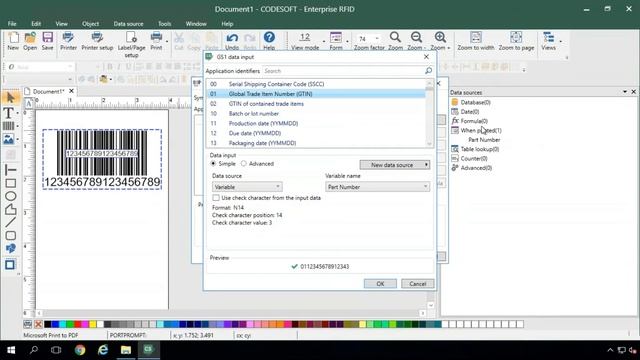Image resolution: width=640 pixels, height=360 pixels.
Task: Select the Ellipse shape tool
Action: 11,196
